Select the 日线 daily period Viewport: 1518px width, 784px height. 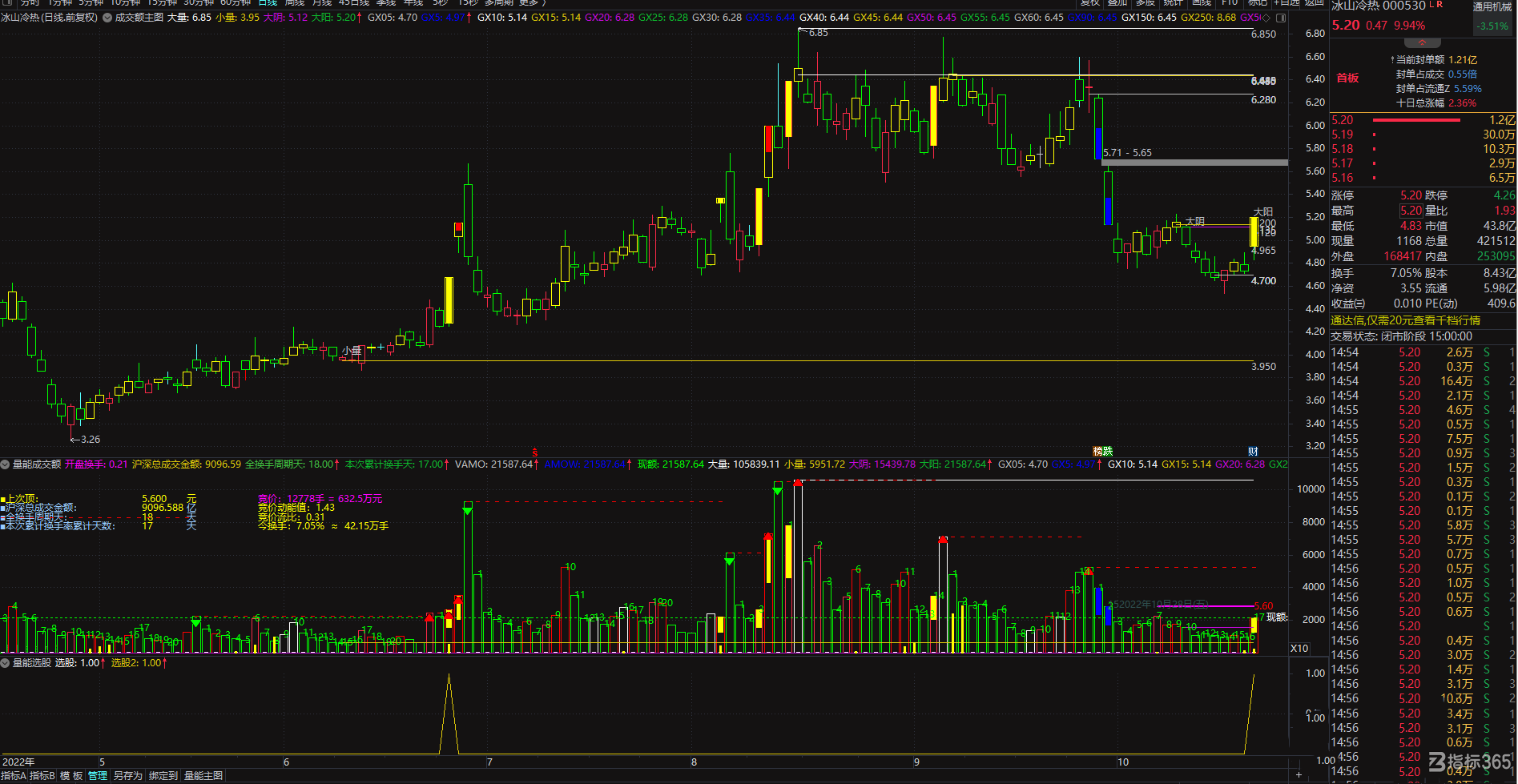click(x=268, y=3)
